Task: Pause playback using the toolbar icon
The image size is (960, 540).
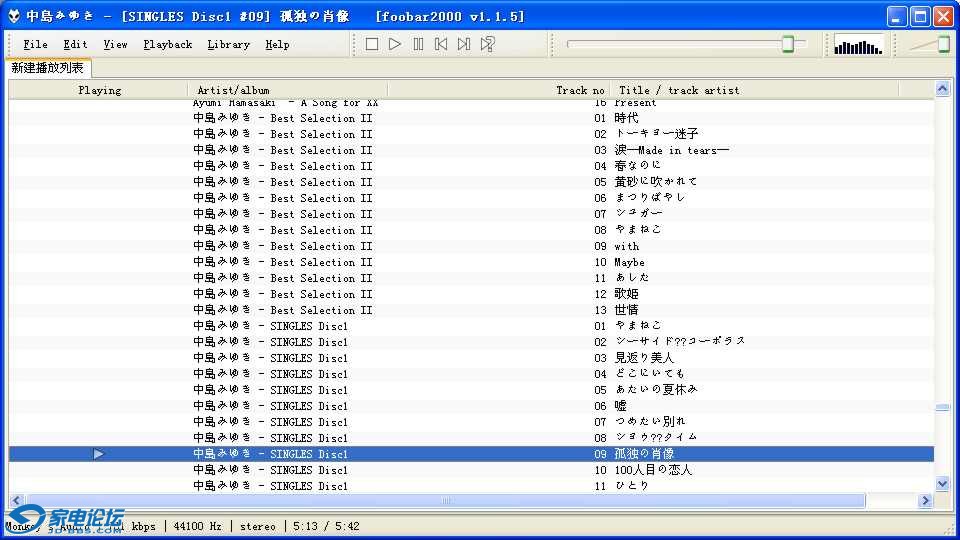Action: [x=418, y=44]
